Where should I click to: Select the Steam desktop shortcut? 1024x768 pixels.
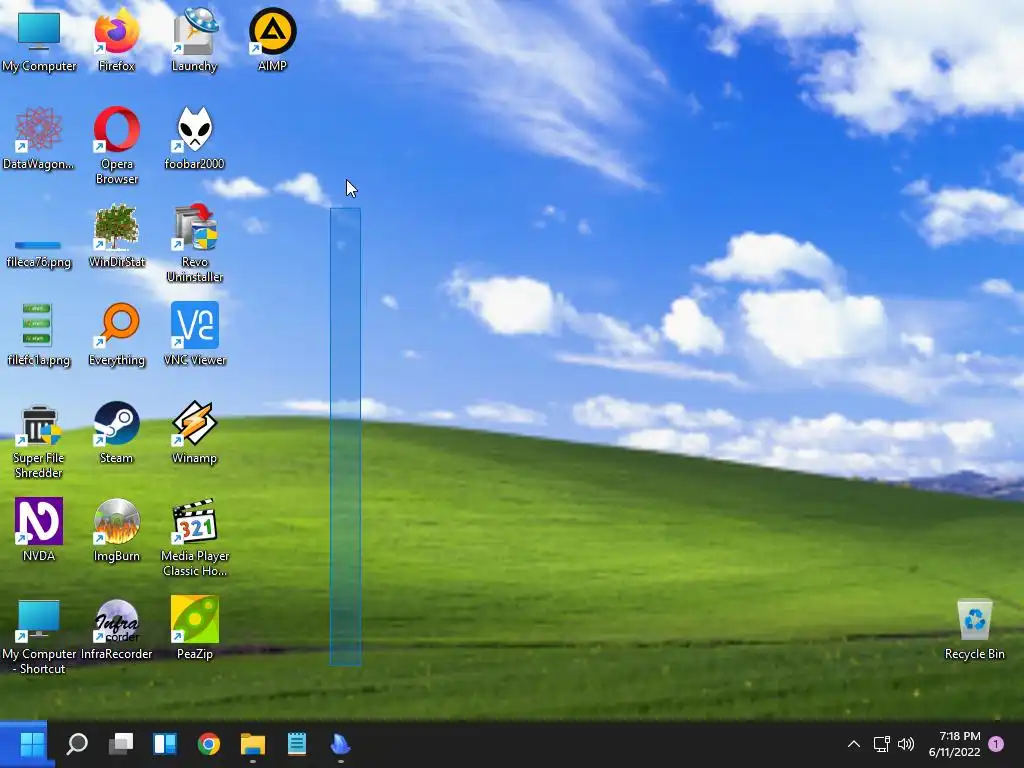116,432
